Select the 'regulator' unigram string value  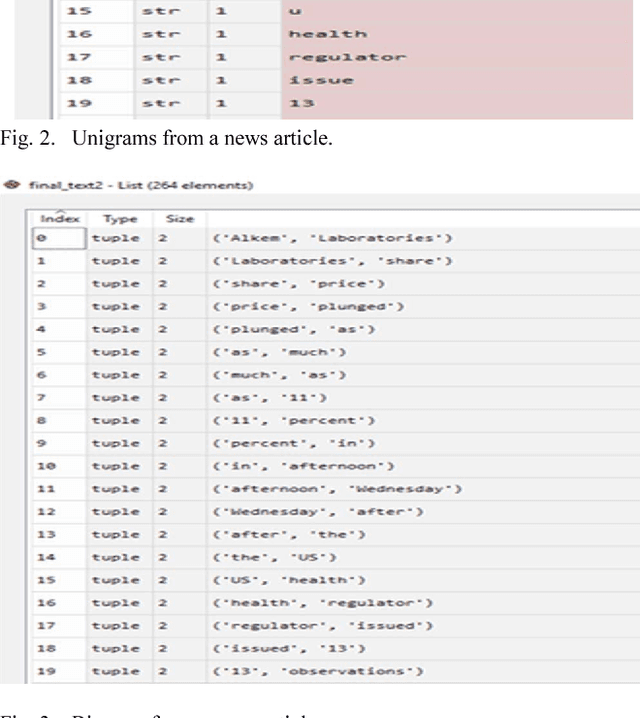pos(347,57)
